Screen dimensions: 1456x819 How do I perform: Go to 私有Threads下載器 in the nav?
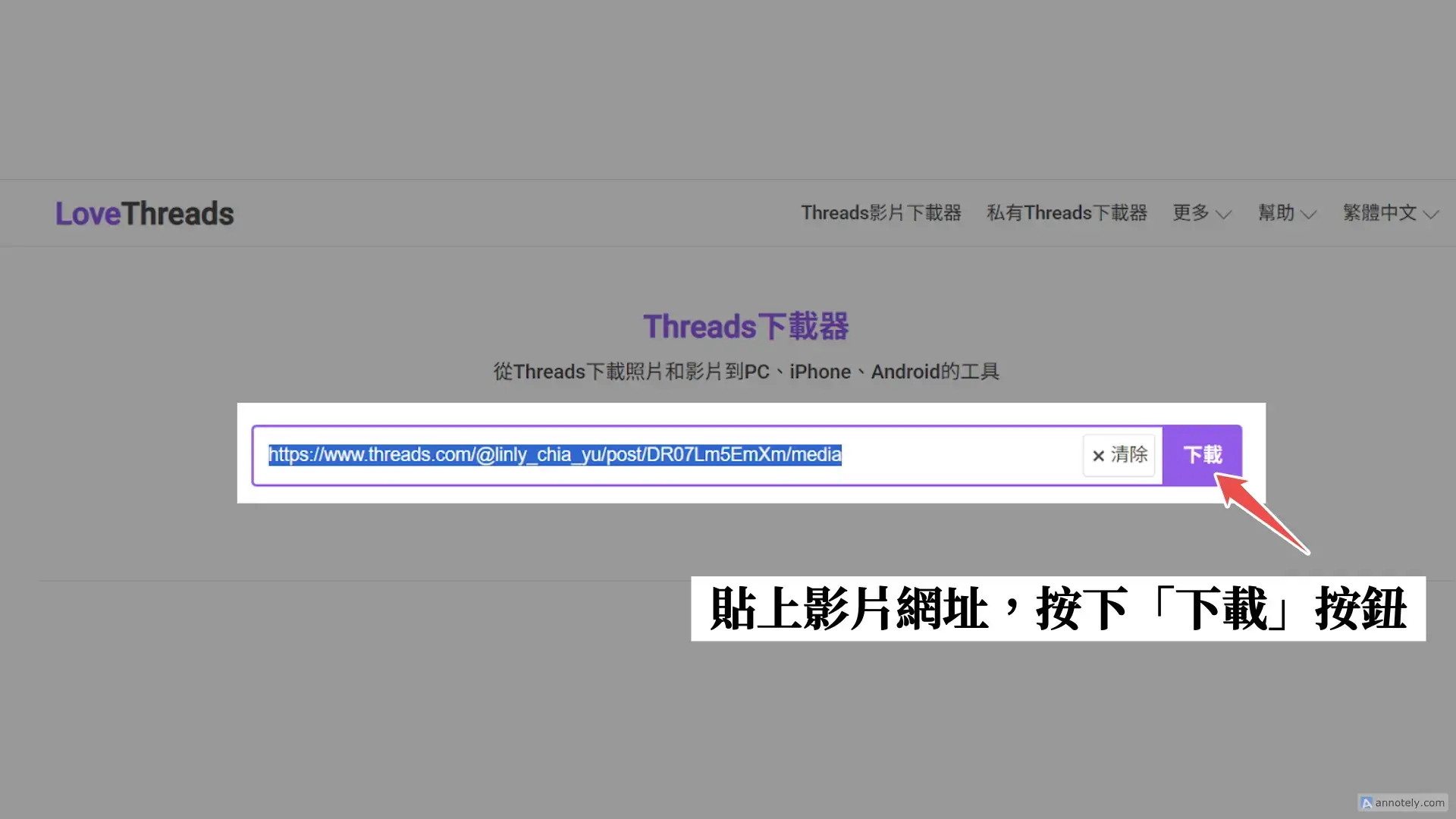tap(1066, 213)
